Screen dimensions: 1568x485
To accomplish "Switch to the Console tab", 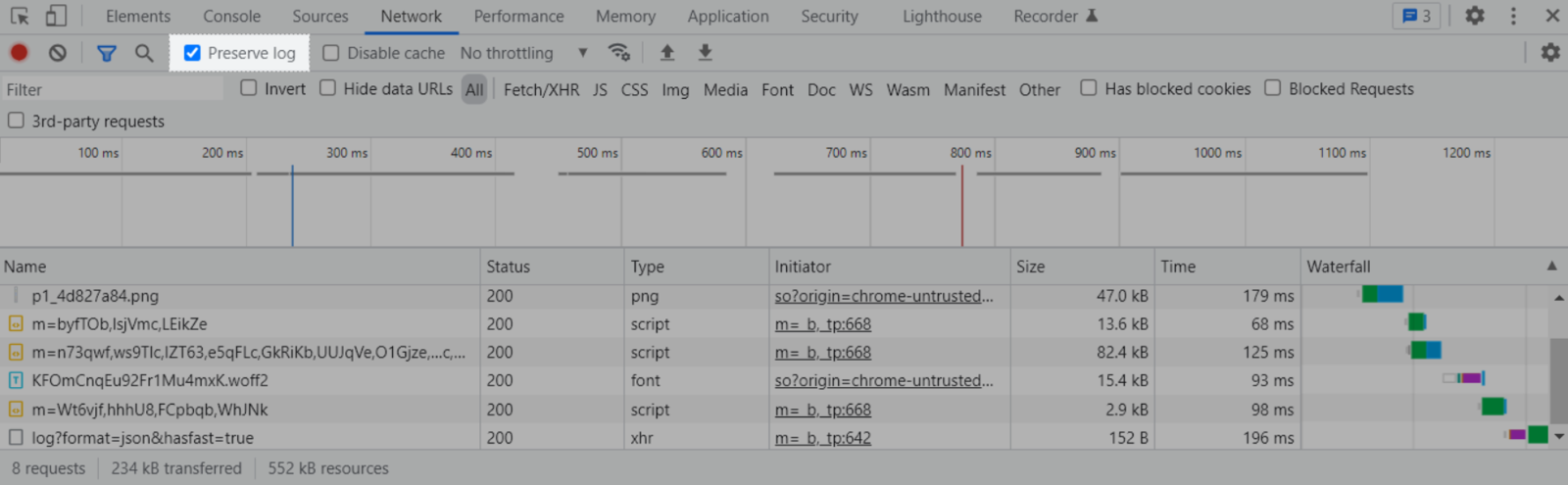I will pyautogui.click(x=232, y=17).
